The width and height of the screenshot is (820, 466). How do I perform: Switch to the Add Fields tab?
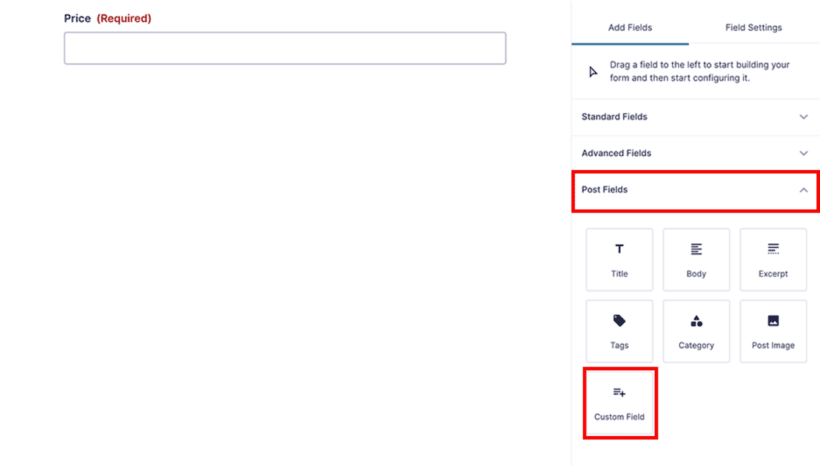pyautogui.click(x=630, y=28)
